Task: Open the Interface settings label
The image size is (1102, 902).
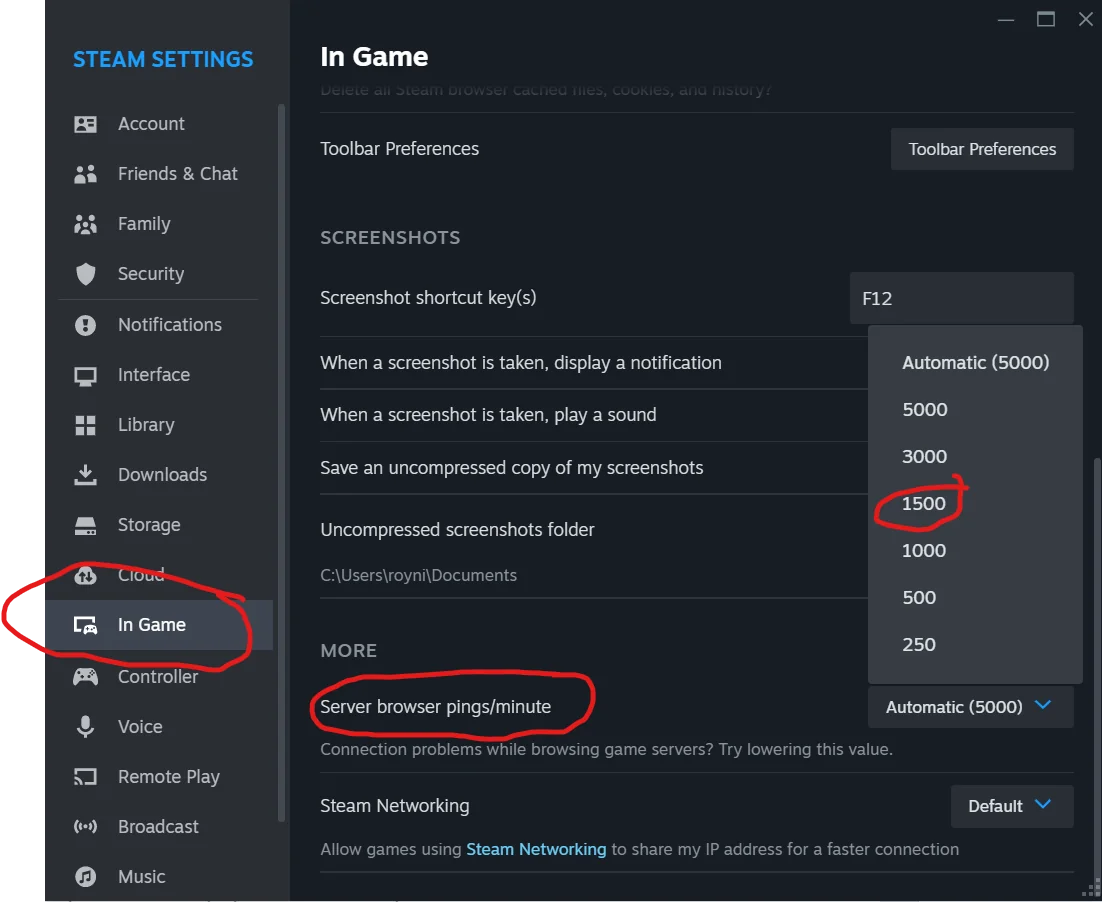Action: (x=154, y=375)
